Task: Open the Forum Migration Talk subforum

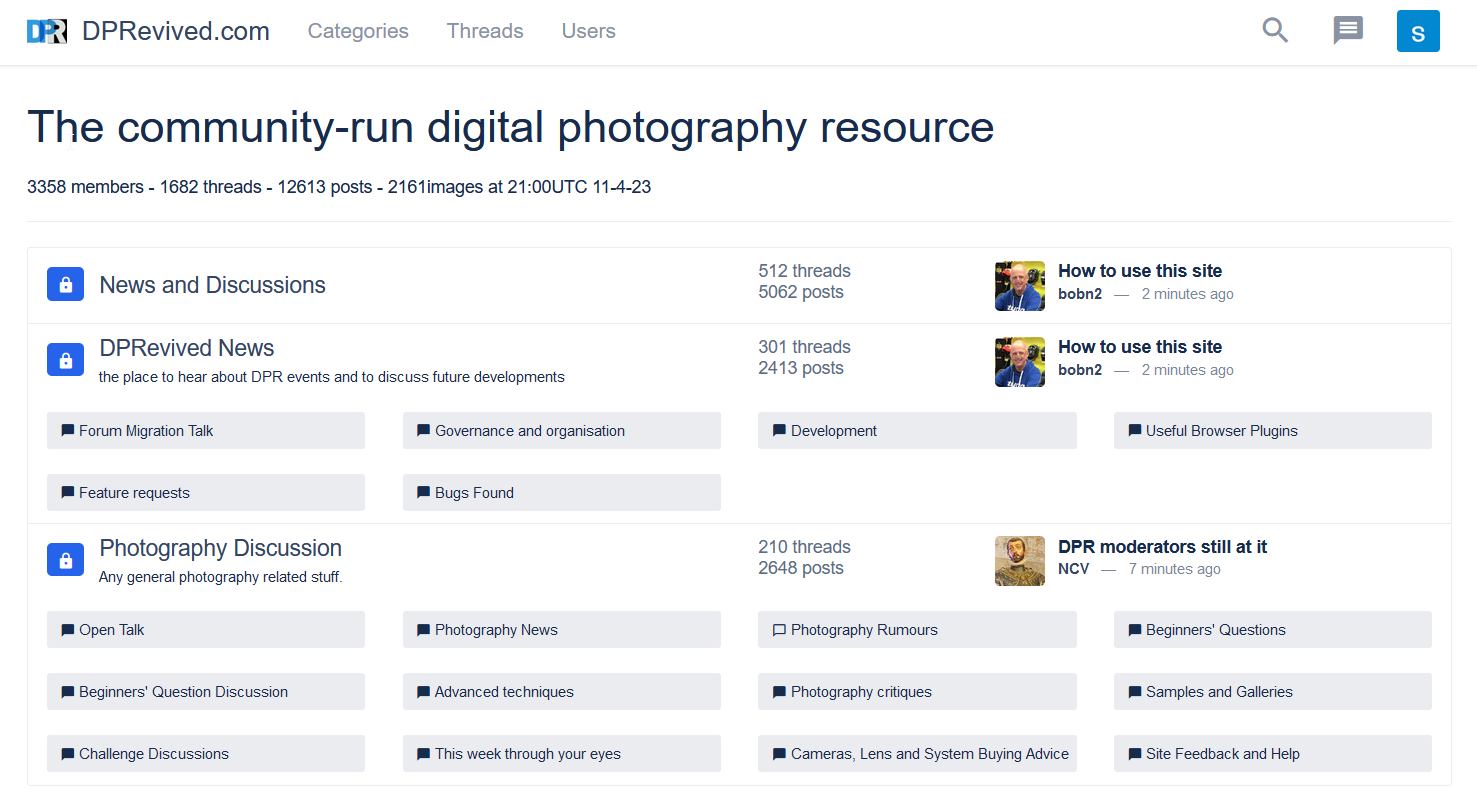Action: [206, 431]
